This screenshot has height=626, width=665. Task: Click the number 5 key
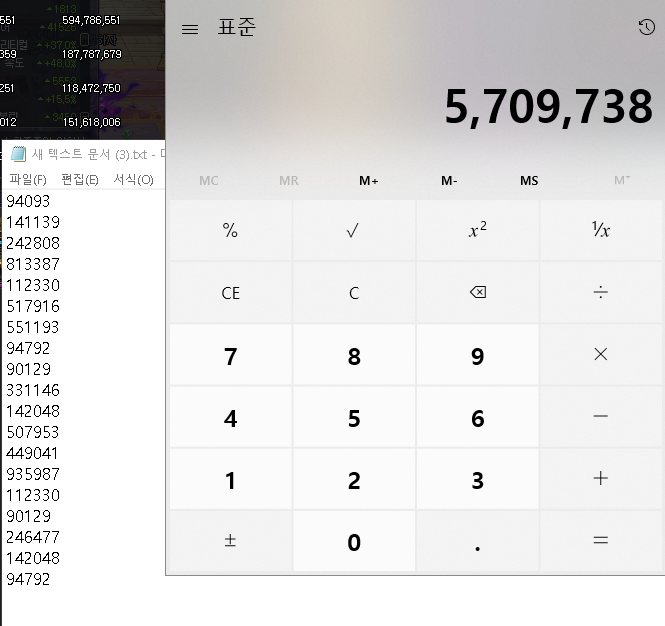click(354, 416)
